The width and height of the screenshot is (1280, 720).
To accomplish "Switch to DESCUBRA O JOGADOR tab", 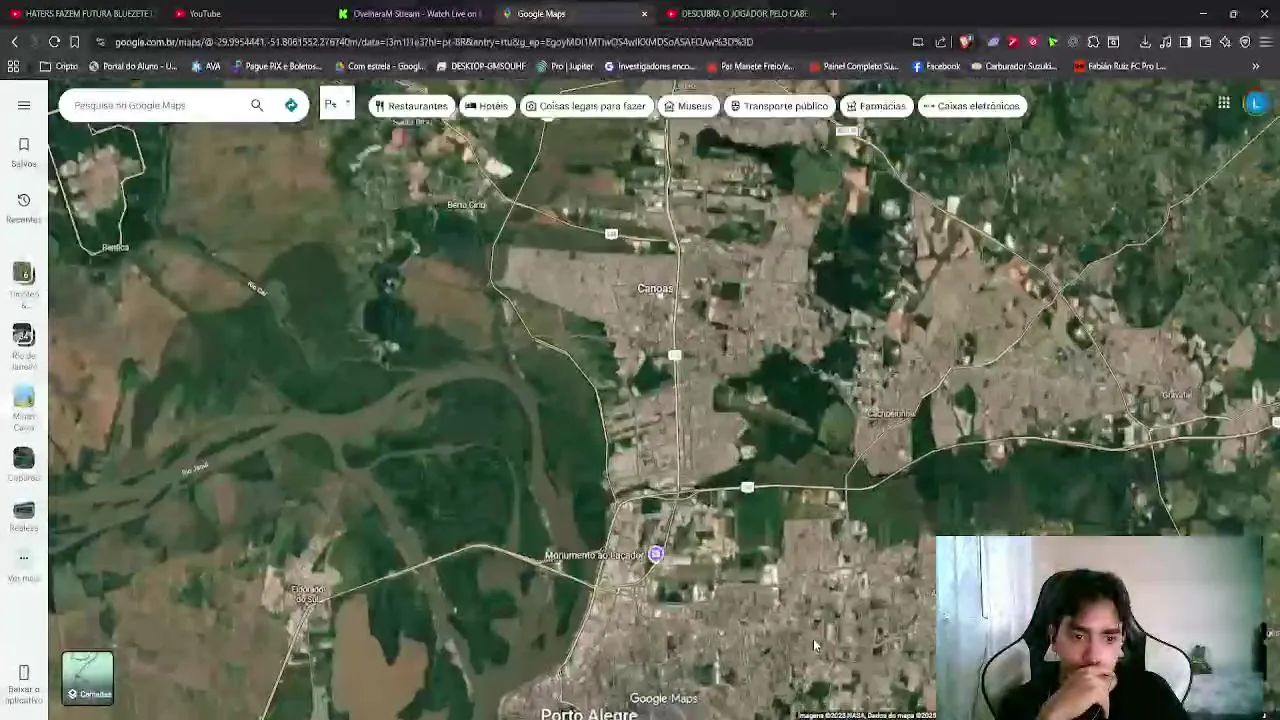I will point(740,14).
